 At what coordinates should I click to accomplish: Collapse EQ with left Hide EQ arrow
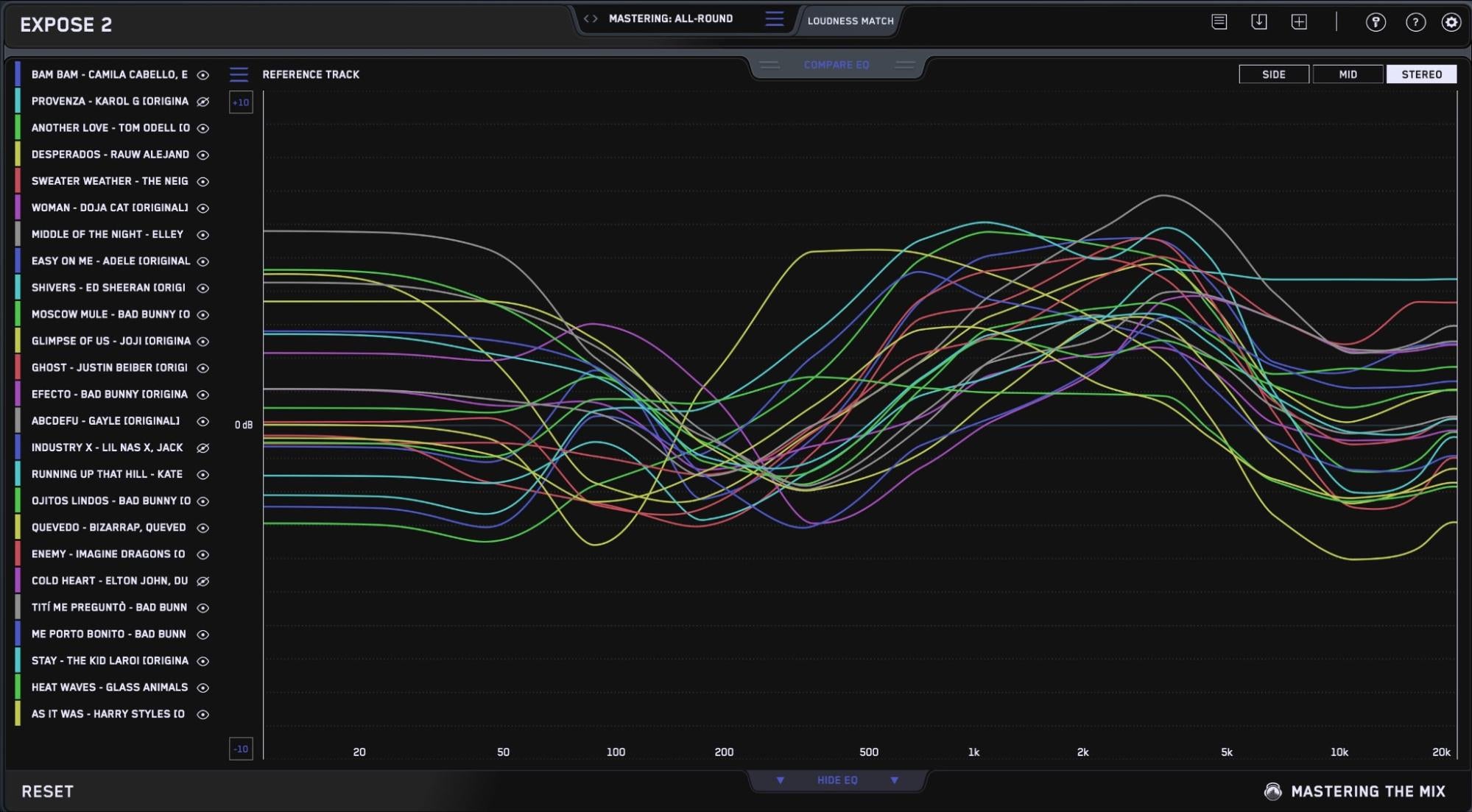[x=781, y=780]
